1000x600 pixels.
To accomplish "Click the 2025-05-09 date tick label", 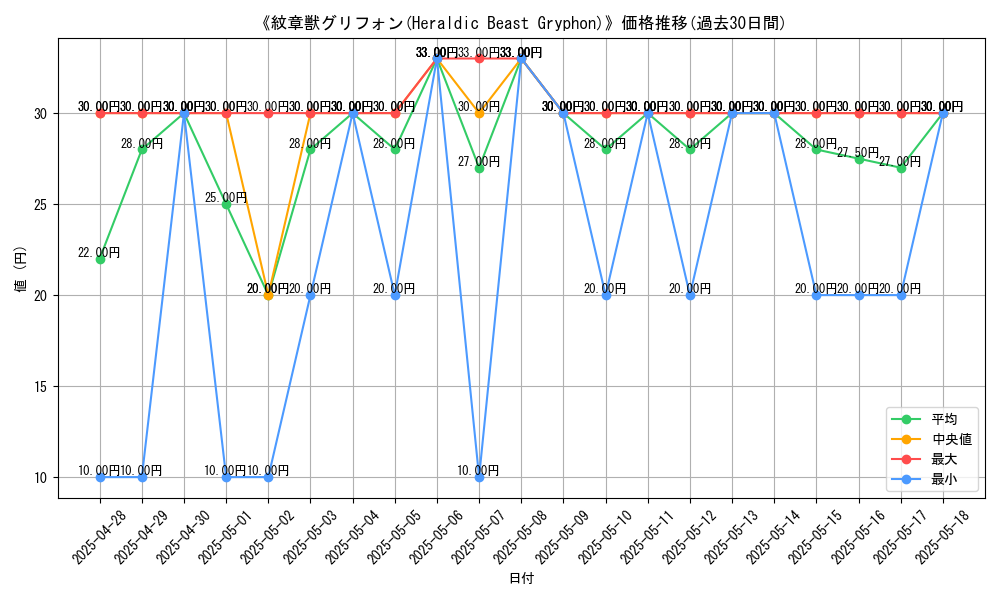I will coord(561,537).
